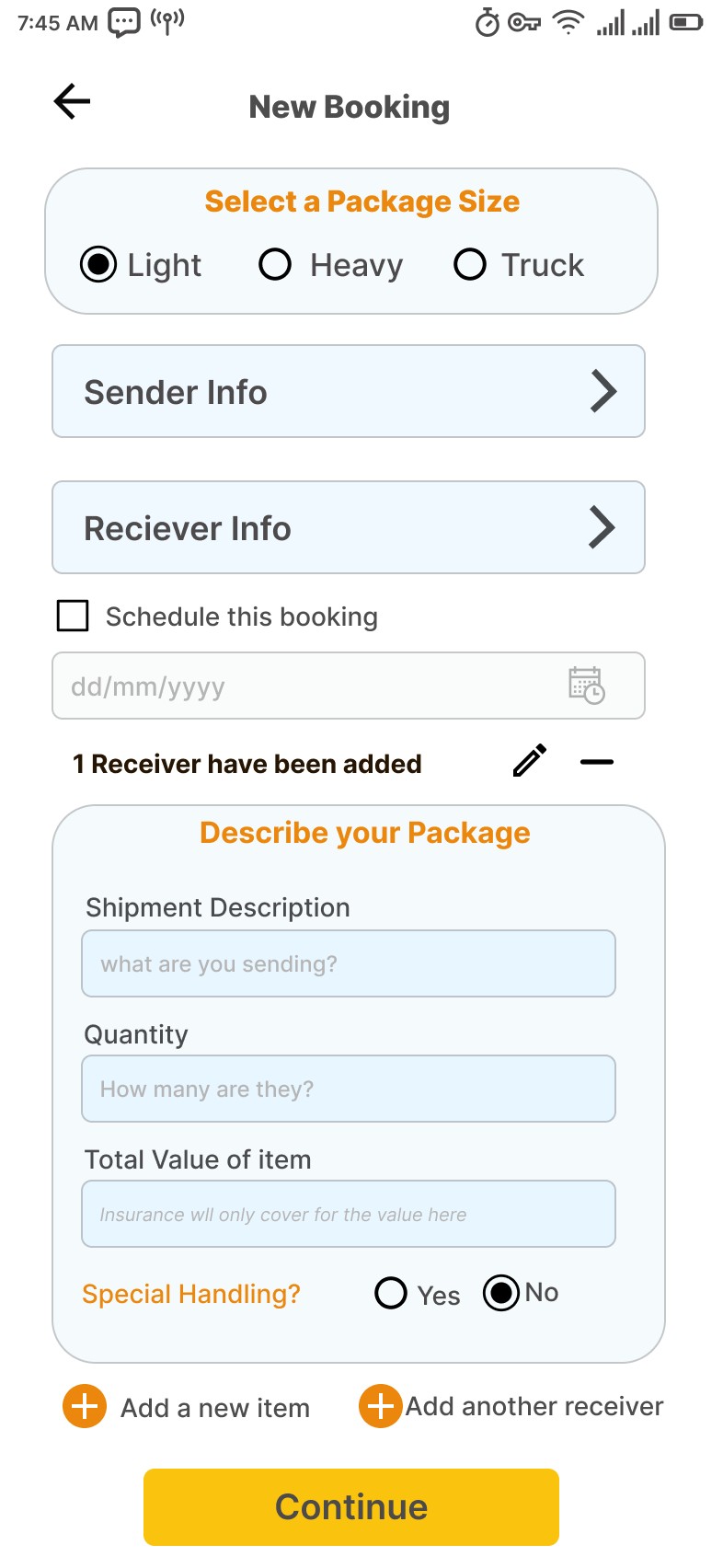Edit the added receiver with pencil icon
723x1568 pixels.
click(x=530, y=761)
